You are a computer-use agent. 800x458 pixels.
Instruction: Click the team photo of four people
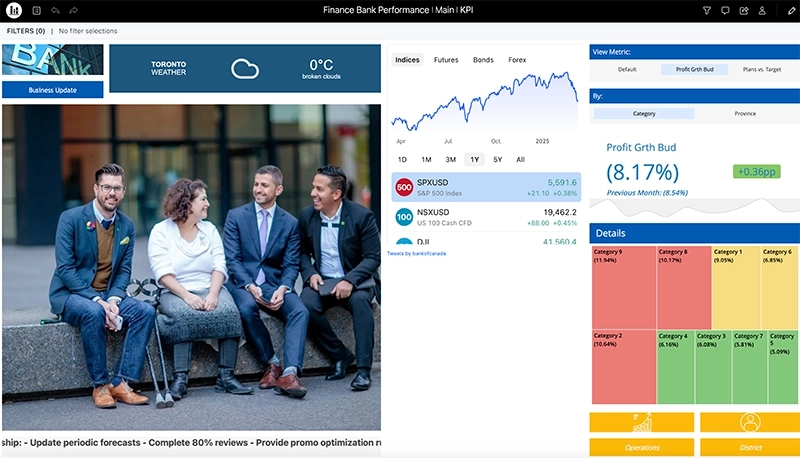[x=191, y=267]
